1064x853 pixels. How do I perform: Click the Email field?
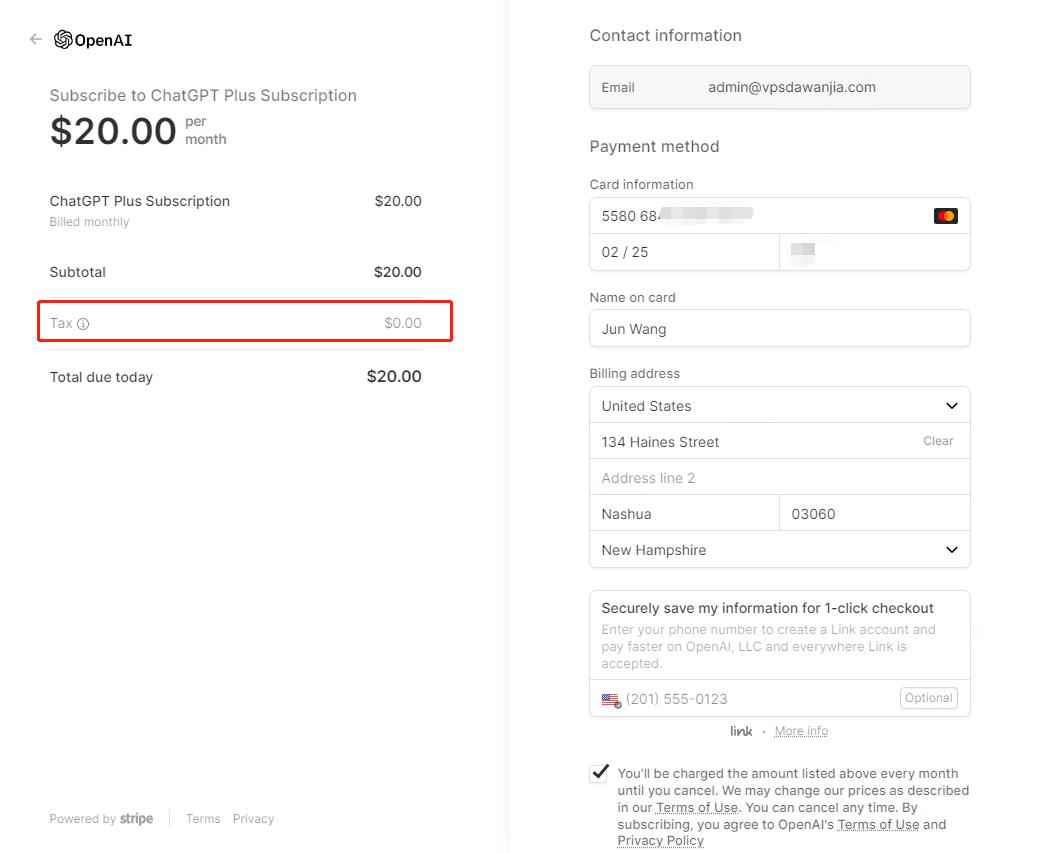click(780, 87)
